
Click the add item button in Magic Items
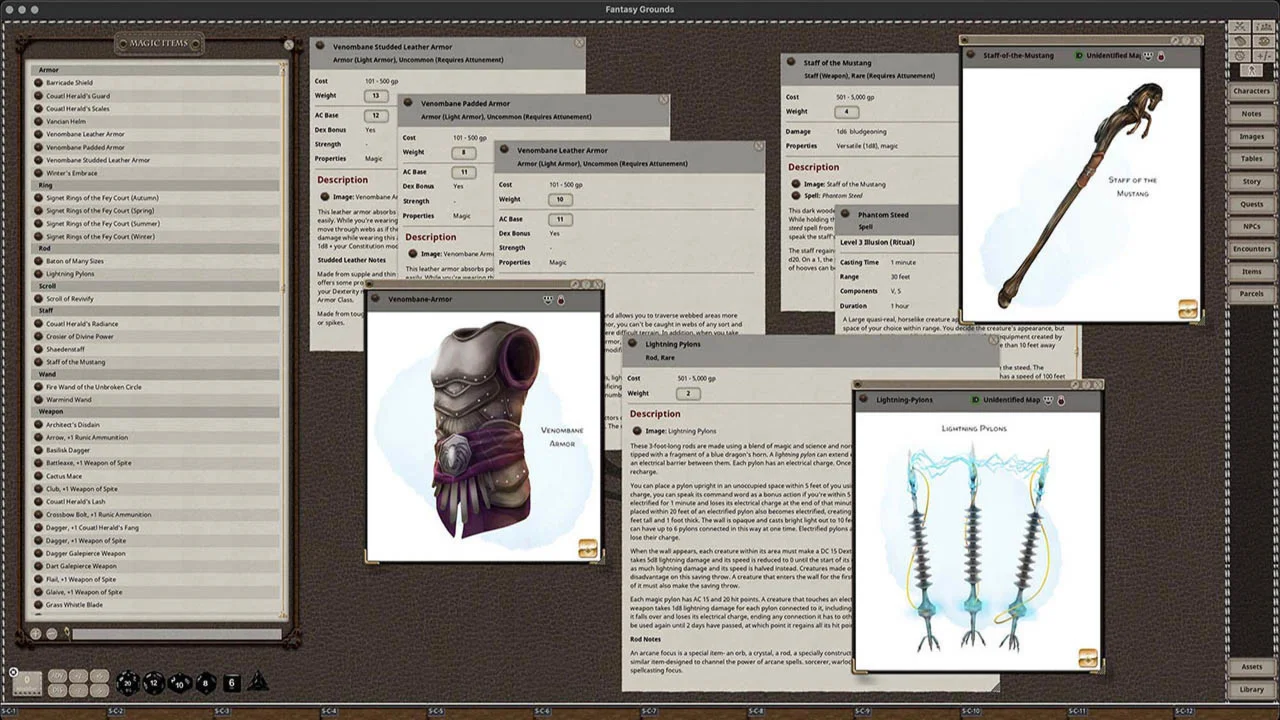click(x=36, y=633)
